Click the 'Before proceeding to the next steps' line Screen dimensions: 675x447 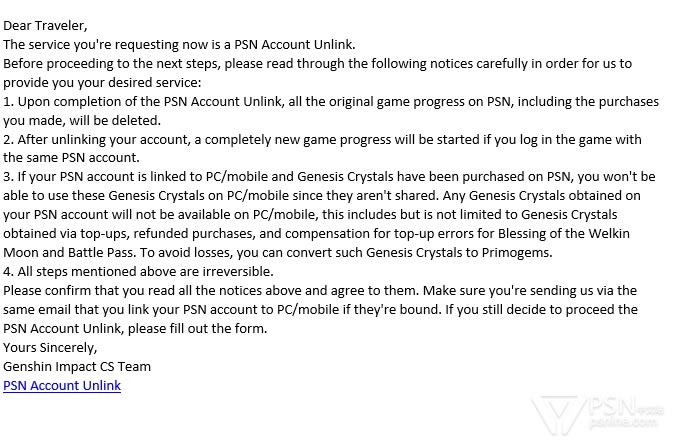coord(317,64)
